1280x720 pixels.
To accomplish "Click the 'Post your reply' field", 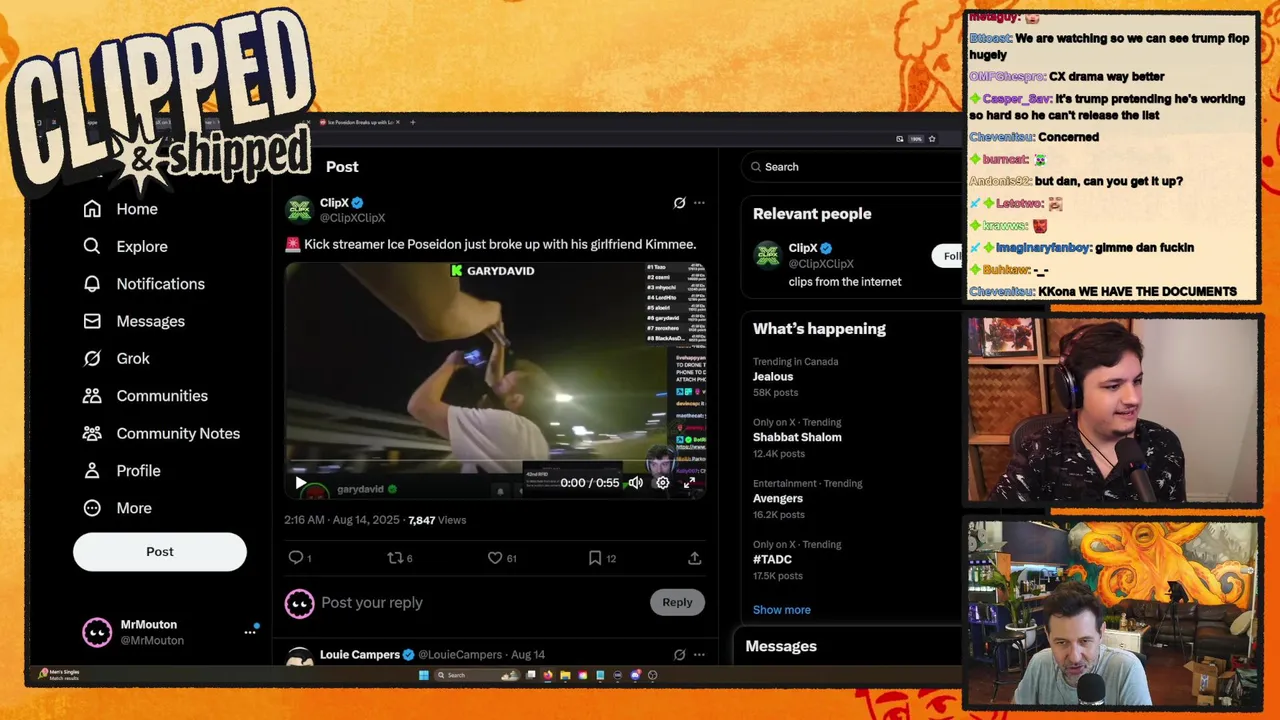I will click(480, 603).
